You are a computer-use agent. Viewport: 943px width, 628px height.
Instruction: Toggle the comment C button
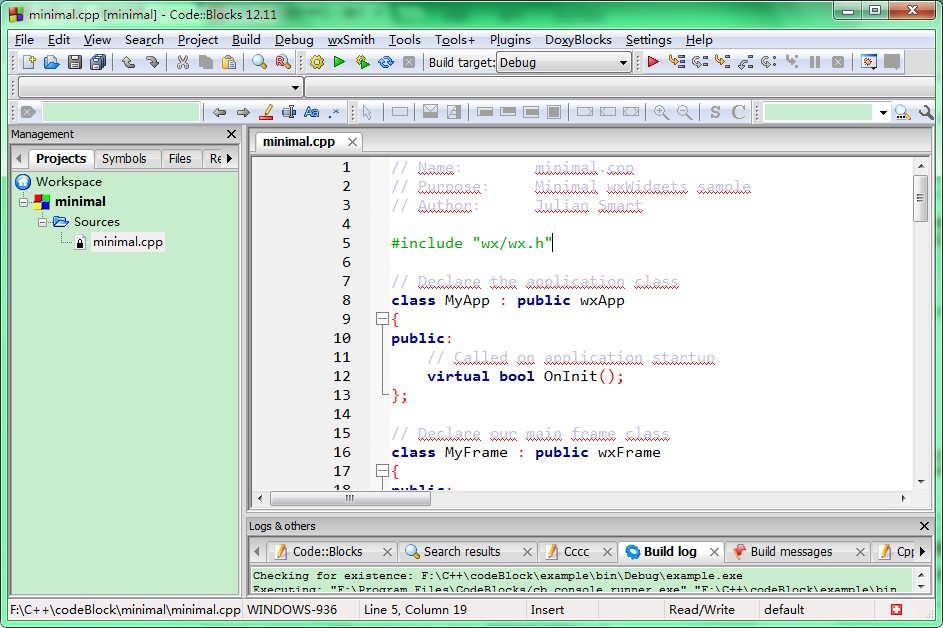(739, 112)
